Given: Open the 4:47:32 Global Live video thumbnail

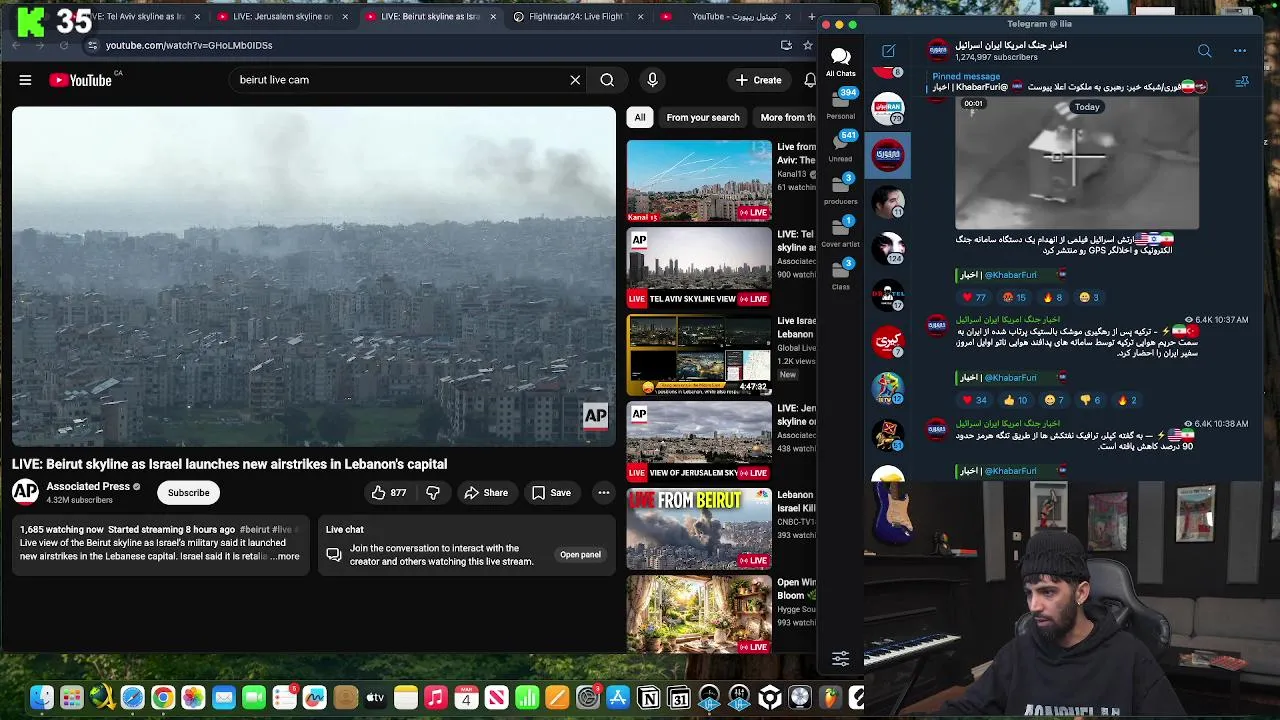Looking at the screenshot, I should [699, 355].
